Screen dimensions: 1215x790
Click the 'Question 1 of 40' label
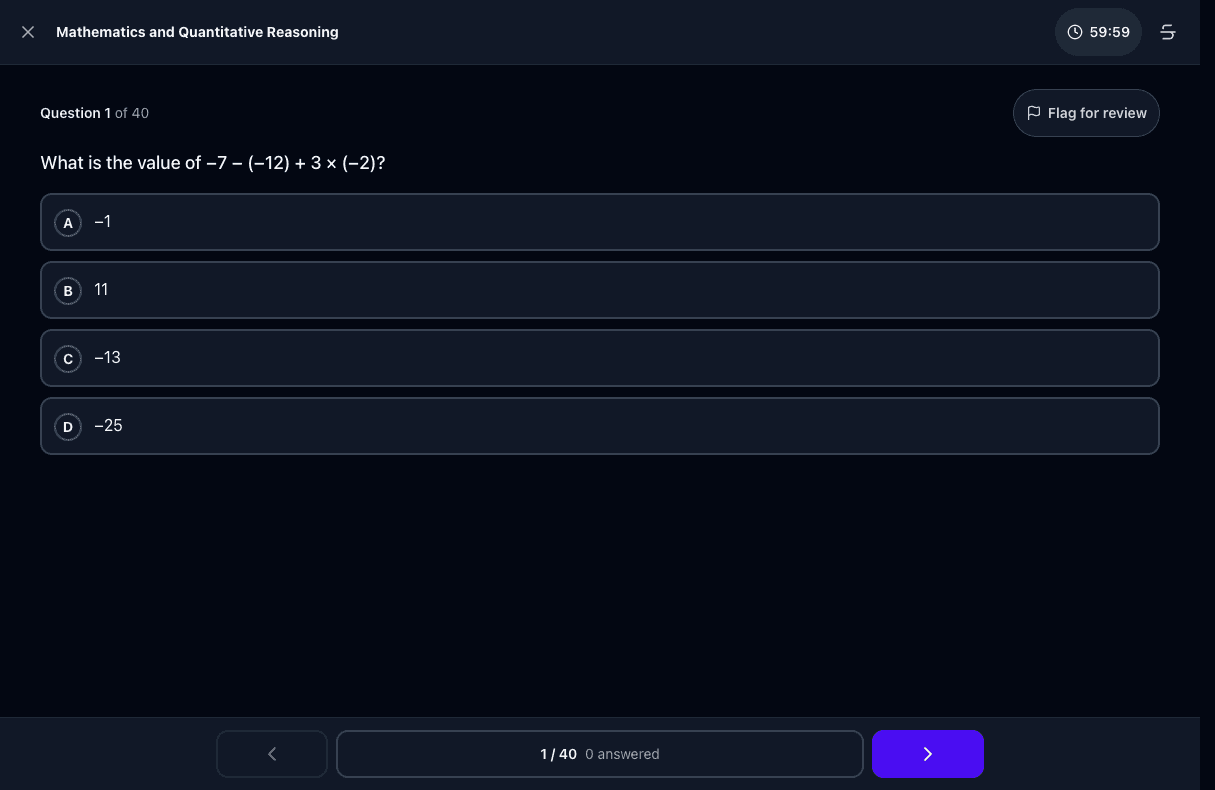[x=94, y=113]
